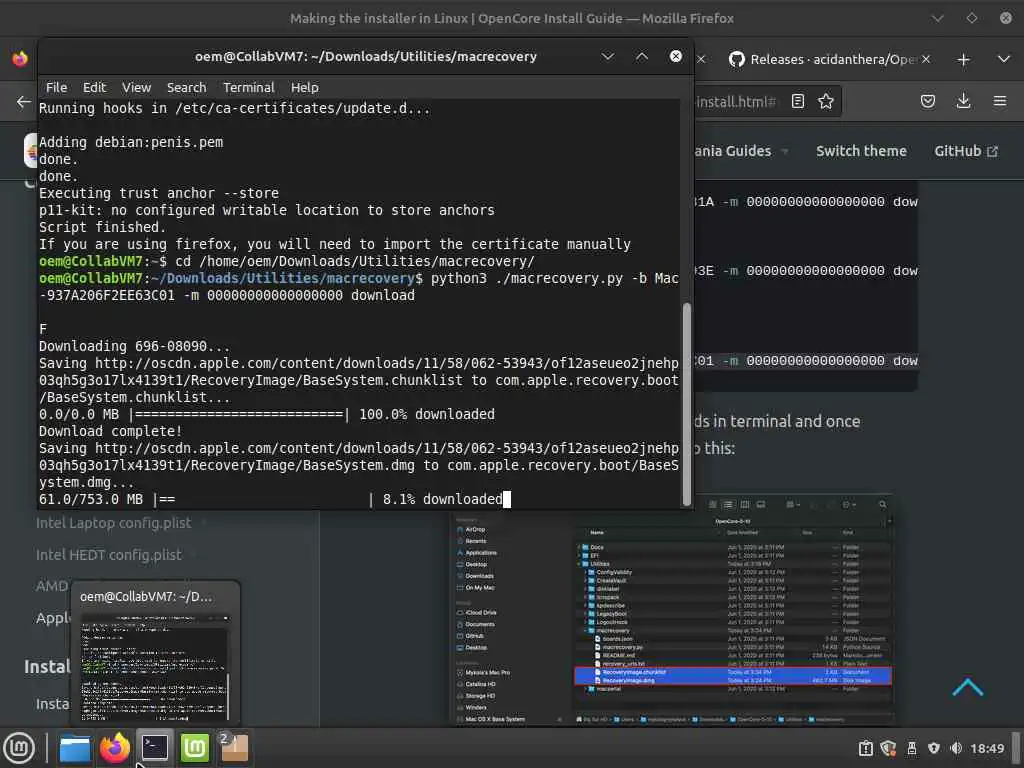The height and width of the screenshot is (768, 1024).
Task: Open Files manager from taskbar
Action: pos(74,748)
